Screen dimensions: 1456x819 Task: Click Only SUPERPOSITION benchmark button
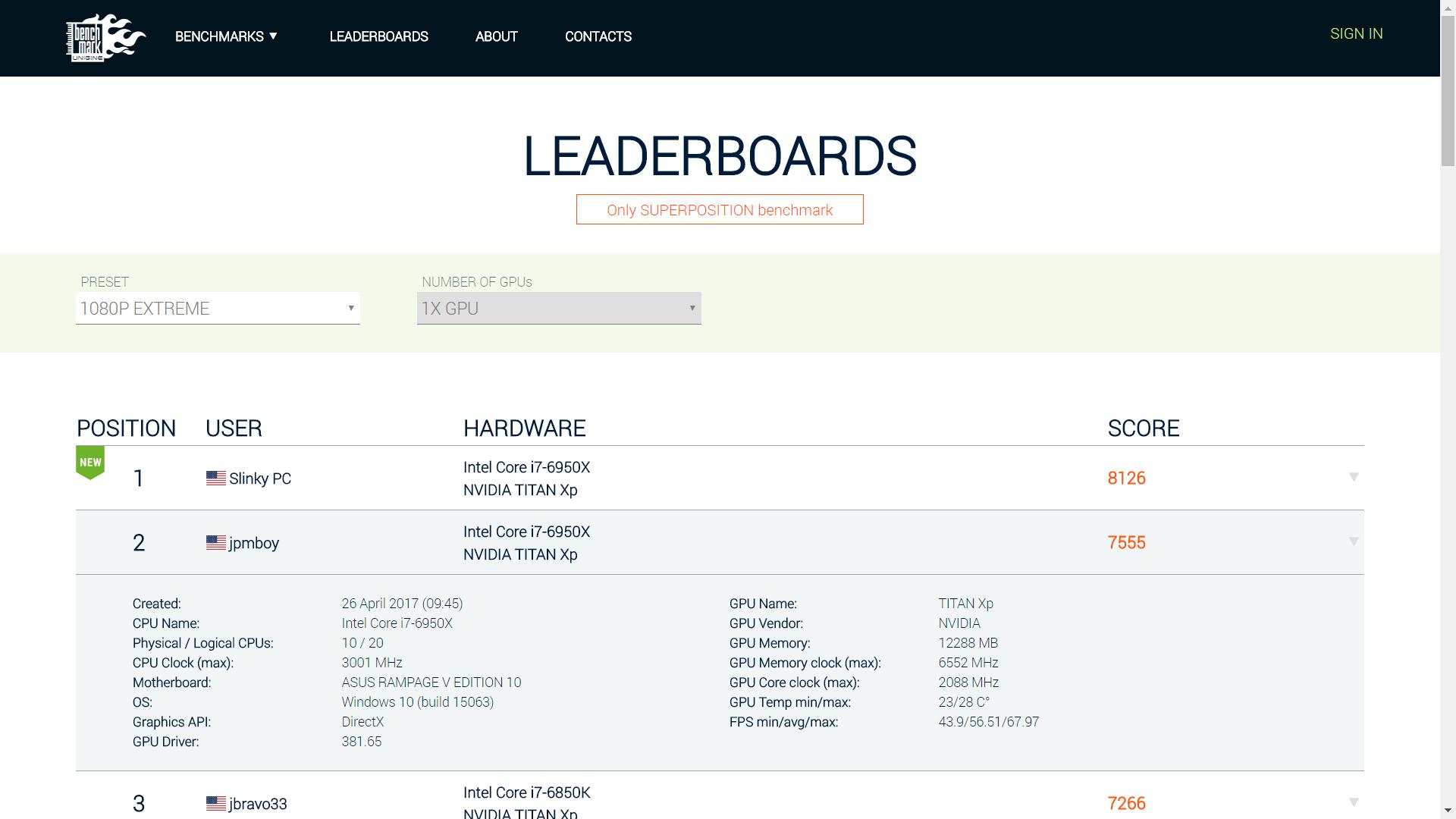click(x=720, y=210)
